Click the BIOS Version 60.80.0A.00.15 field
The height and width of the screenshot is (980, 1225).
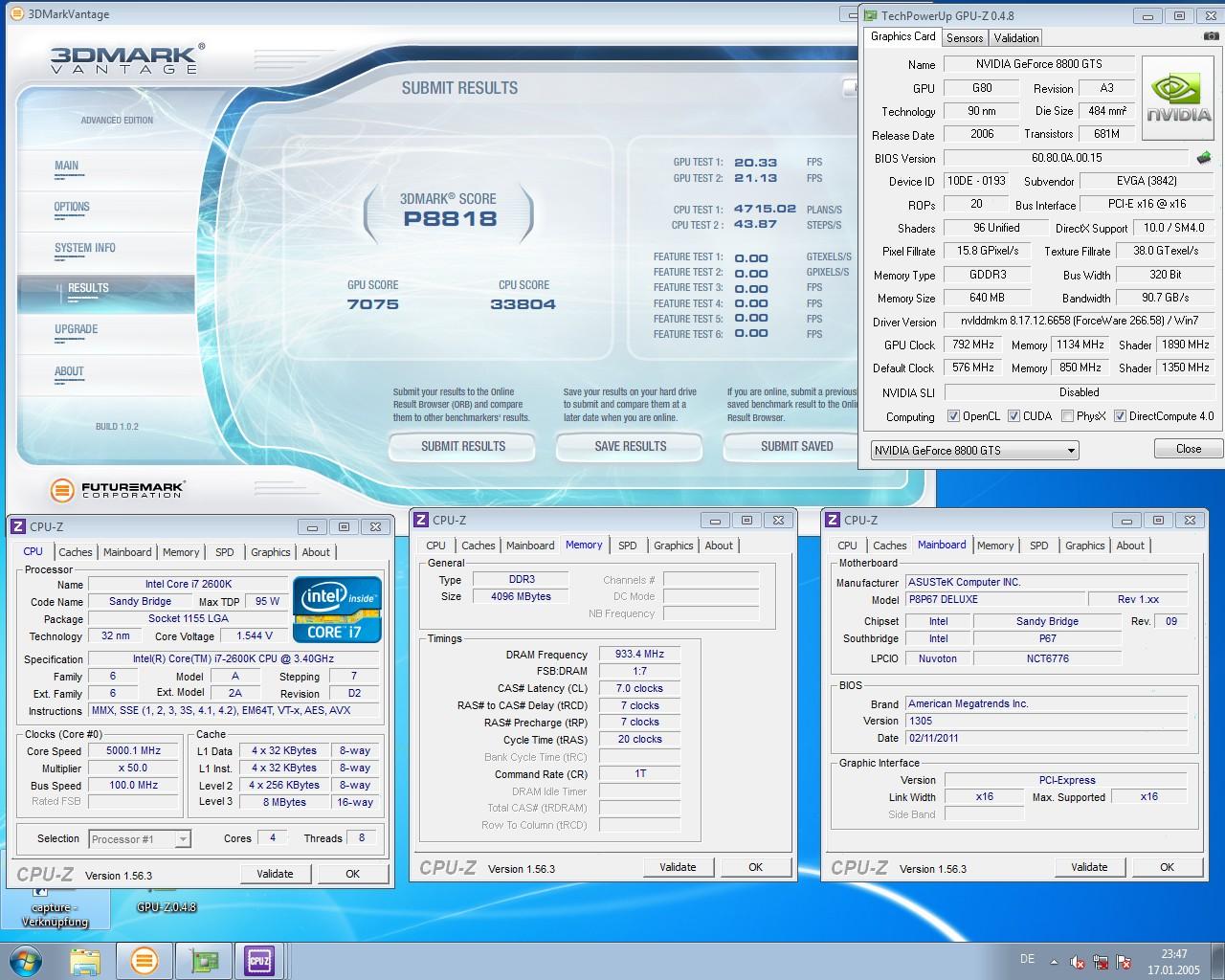tap(1066, 158)
